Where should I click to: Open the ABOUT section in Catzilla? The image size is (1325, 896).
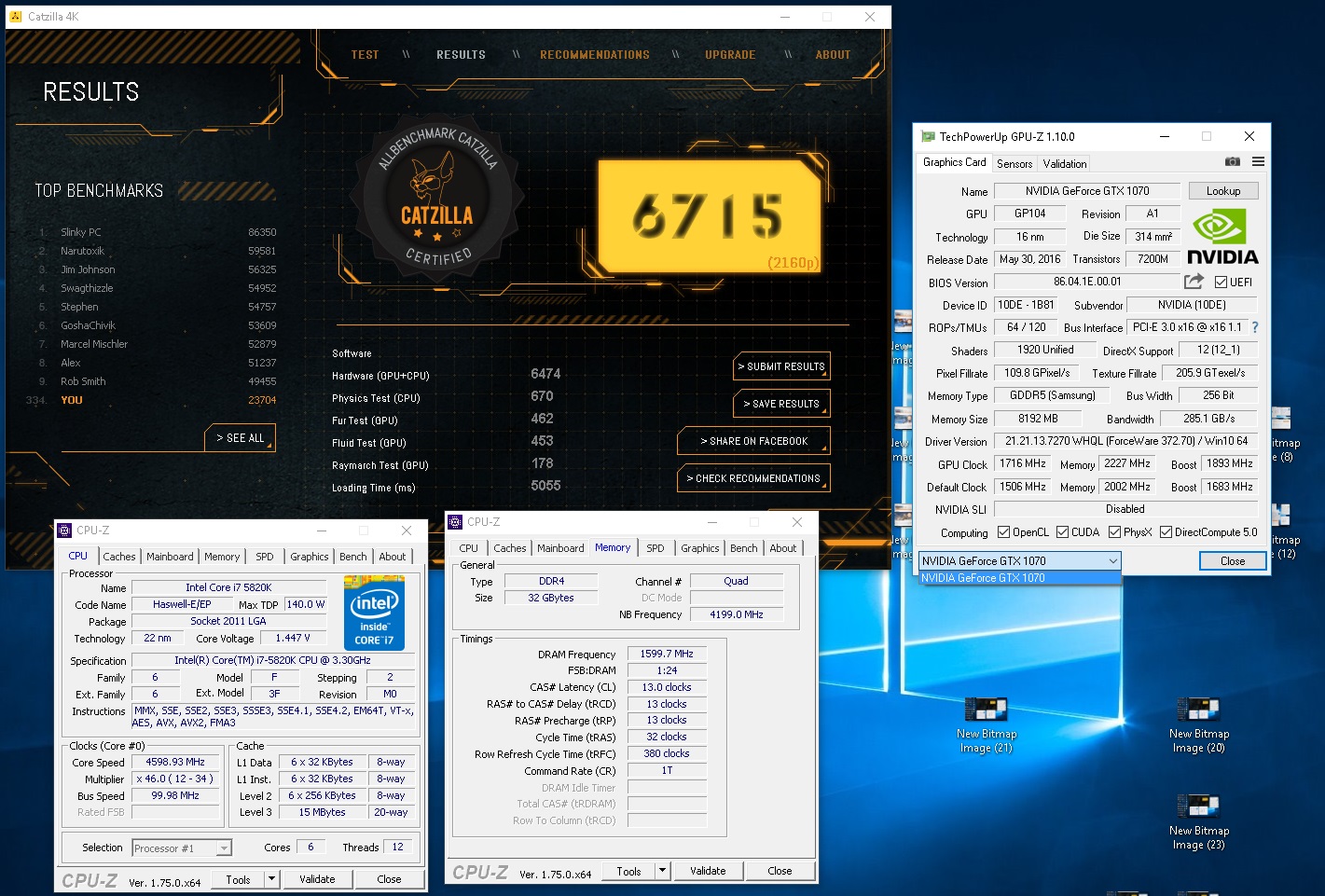pyautogui.click(x=833, y=55)
